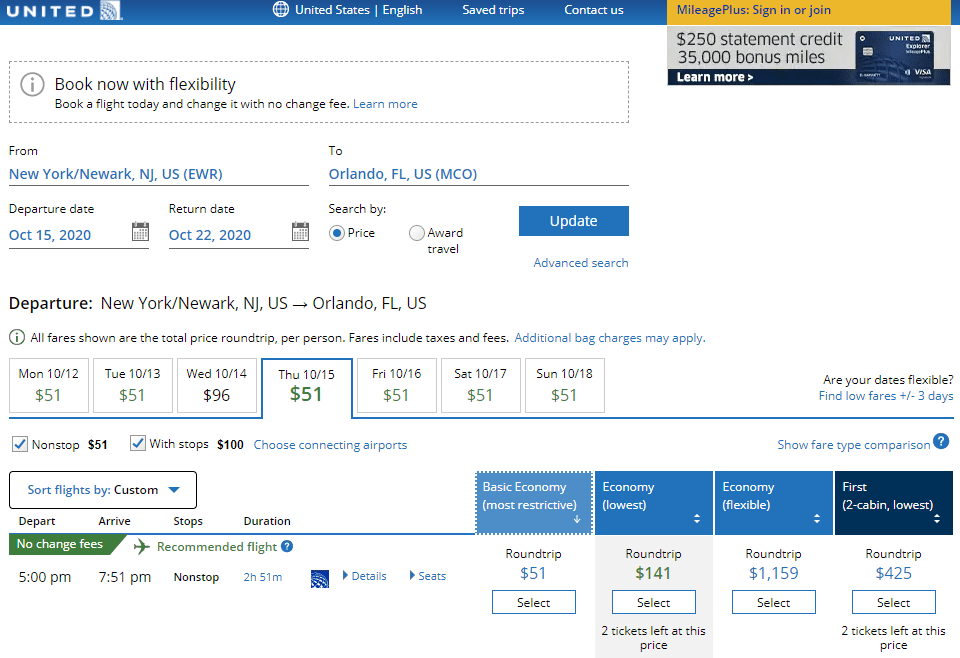Click the Duration column header
Screen dimensions: 960x658
[267, 521]
